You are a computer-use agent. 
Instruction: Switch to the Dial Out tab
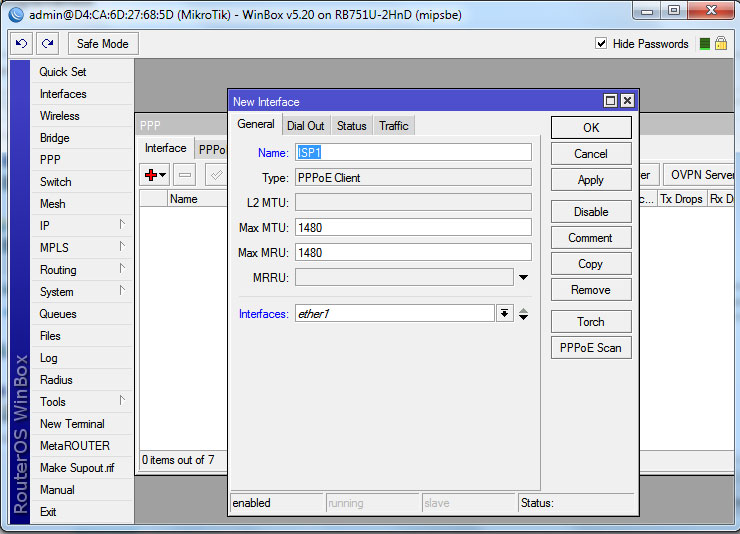coord(305,126)
